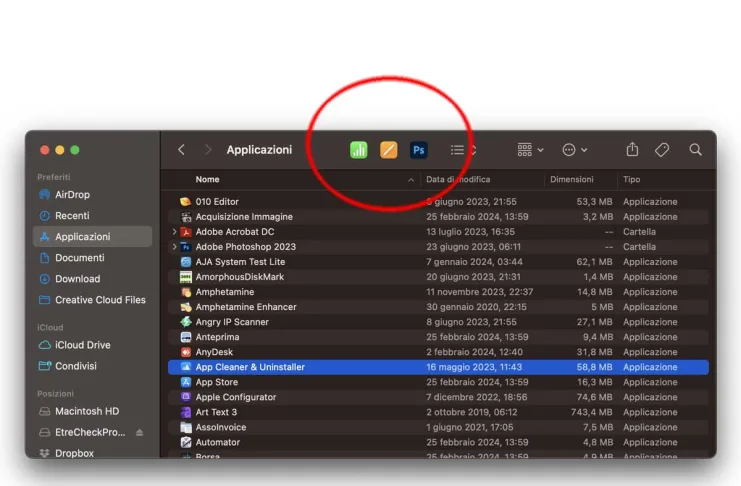Open Documenti in the sidebar
This screenshot has height=486, width=741.
point(93,258)
